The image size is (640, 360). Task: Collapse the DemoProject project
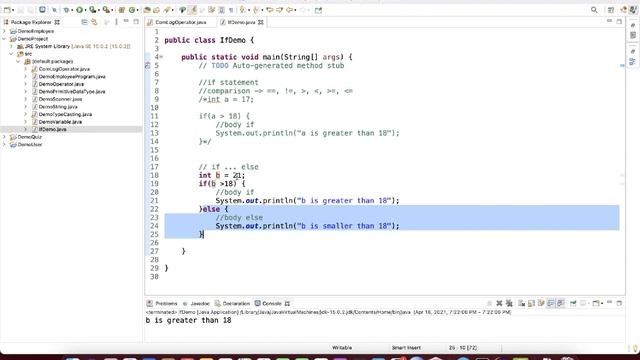(4, 39)
